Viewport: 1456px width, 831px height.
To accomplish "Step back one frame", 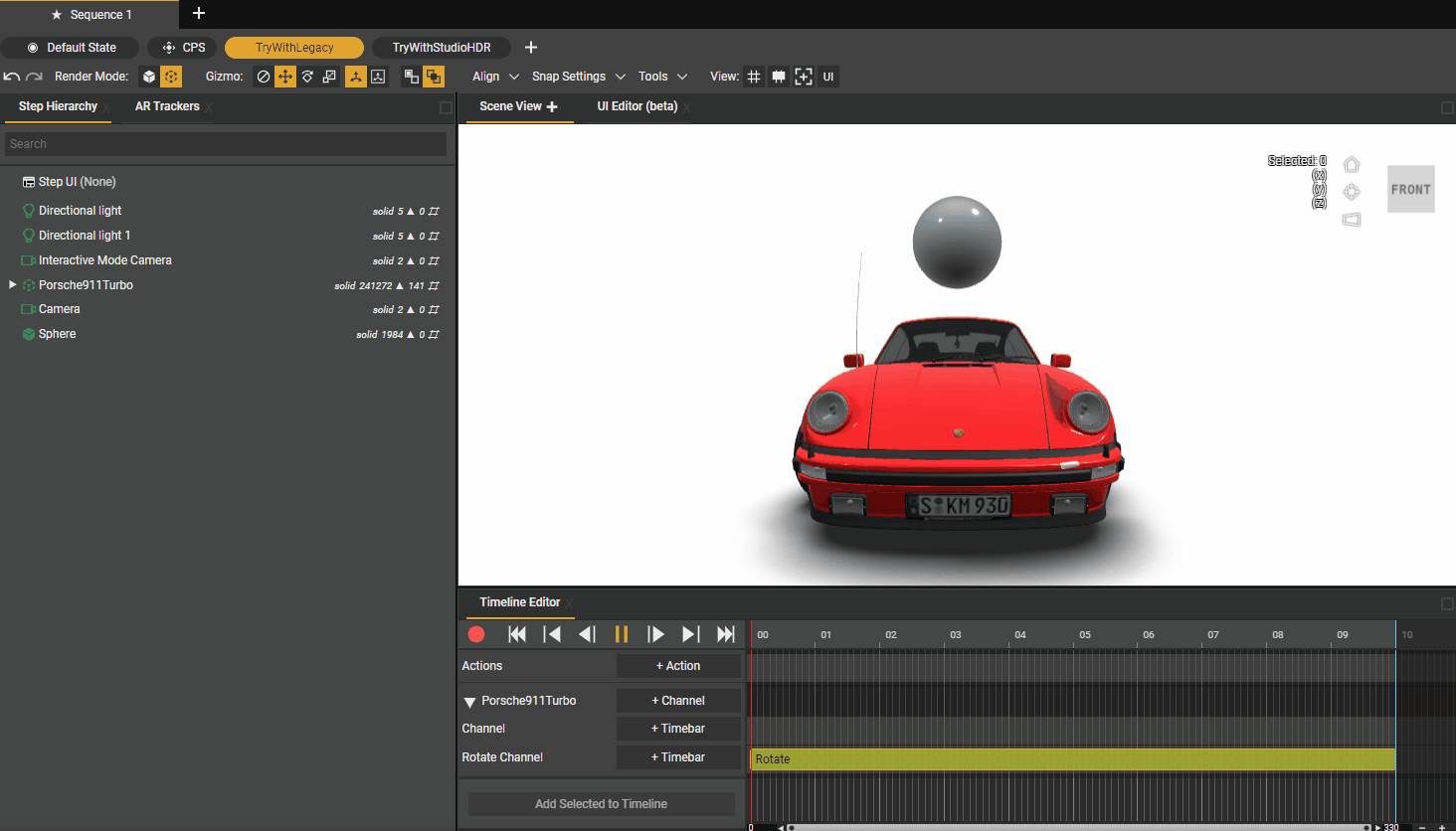I will click(x=587, y=634).
